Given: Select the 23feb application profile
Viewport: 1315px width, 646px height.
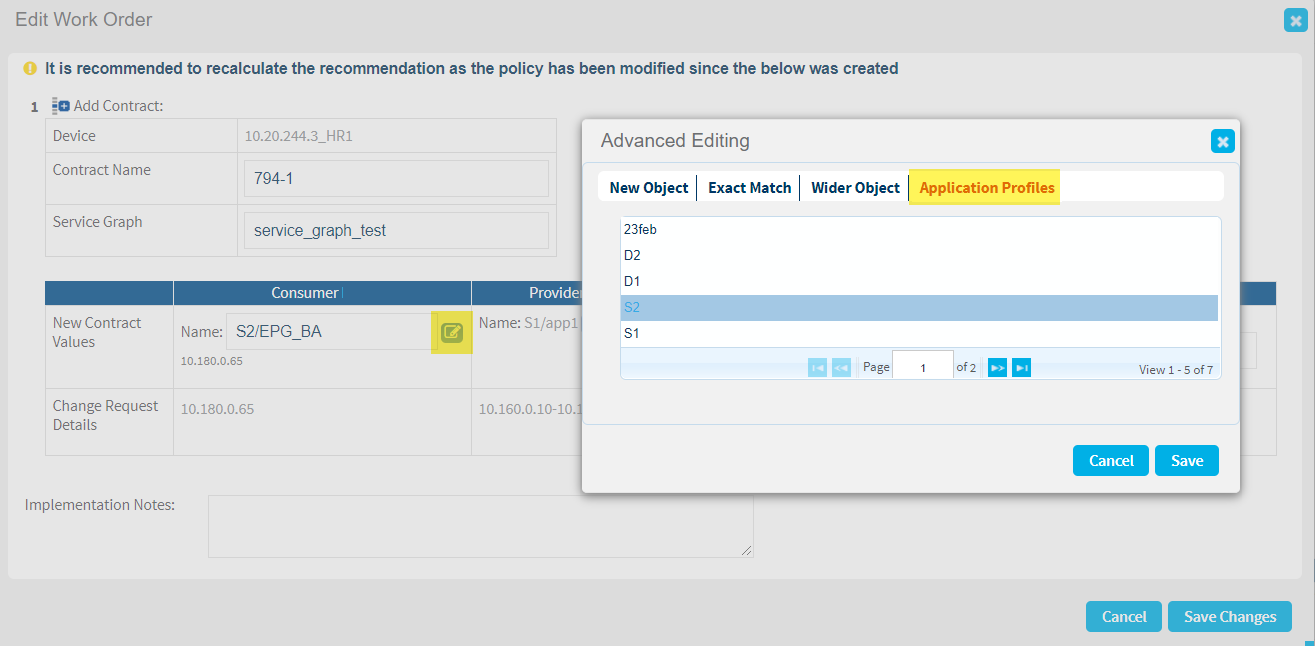Looking at the screenshot, I should click(640, 230).
